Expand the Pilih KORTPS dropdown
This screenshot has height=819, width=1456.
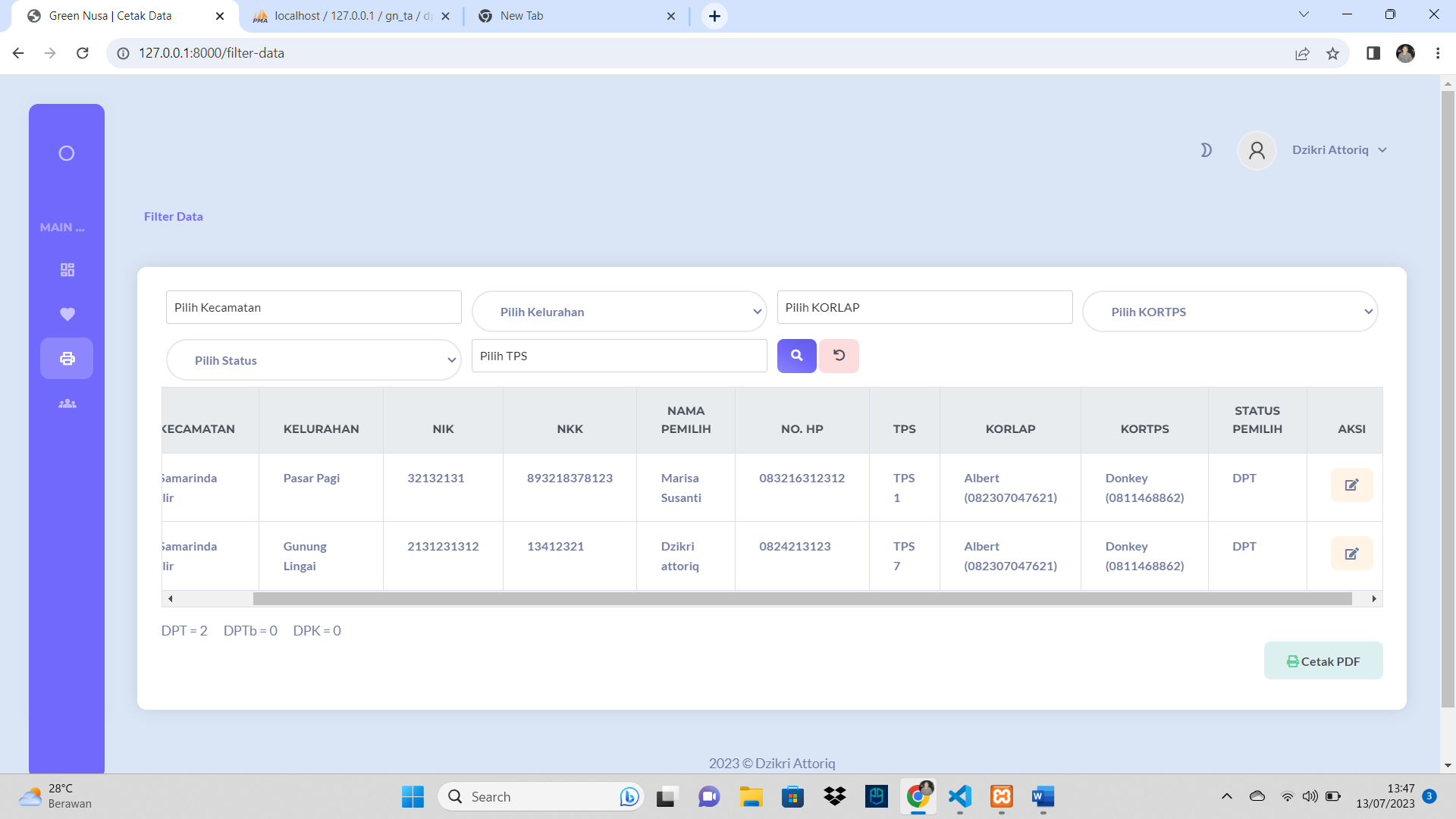pos(1229,312)
